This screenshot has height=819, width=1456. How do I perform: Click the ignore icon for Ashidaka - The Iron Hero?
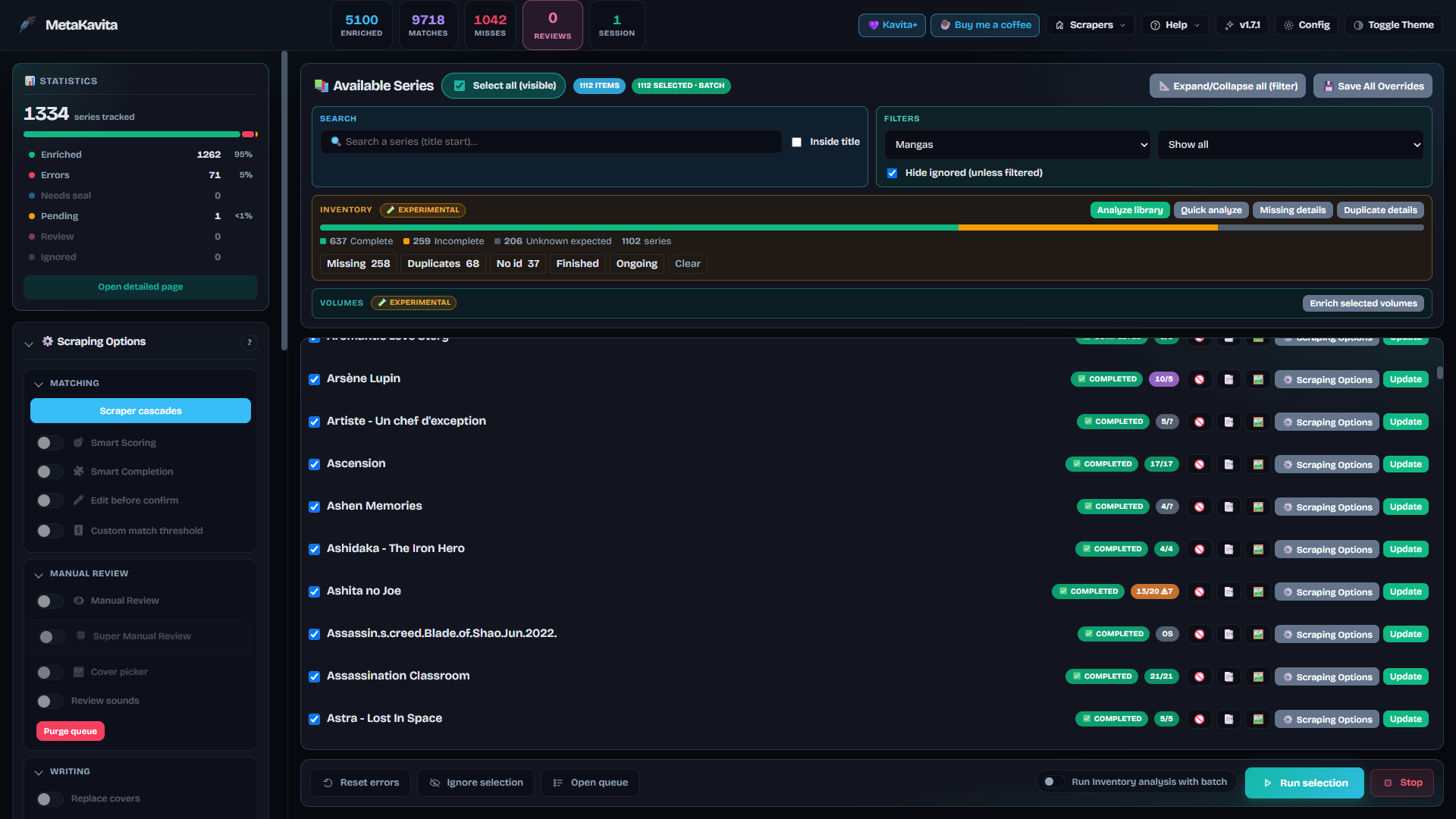pyautogui.click(x=1199, y=549)
